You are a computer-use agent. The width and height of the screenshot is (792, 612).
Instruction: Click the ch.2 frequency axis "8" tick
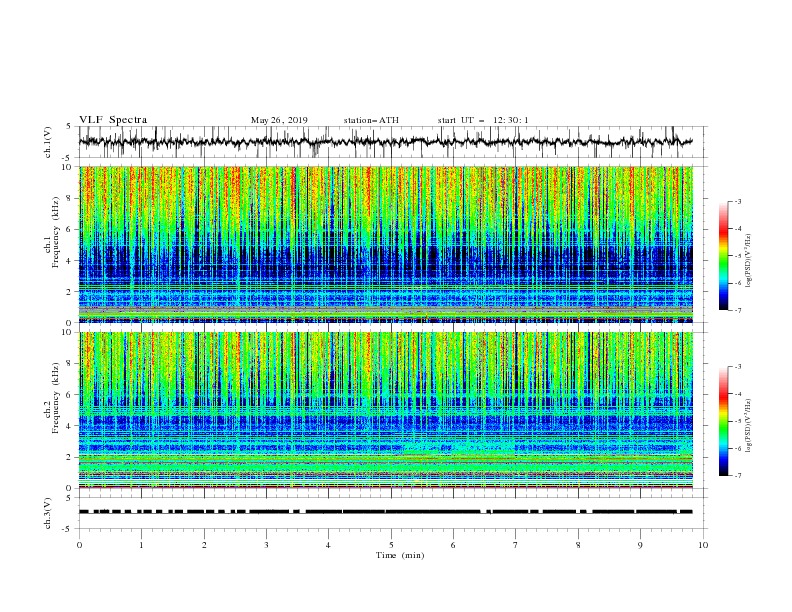(70, 364)
